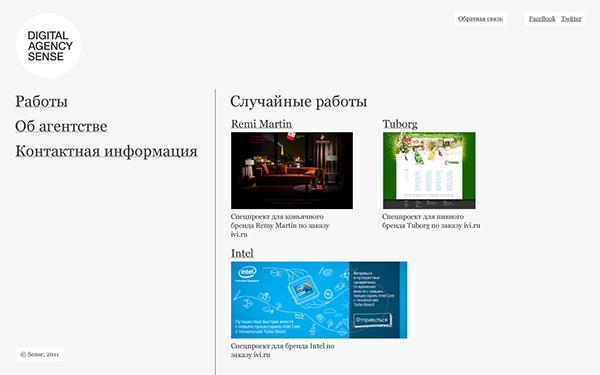The image size is (600, 375).
Task: Visit the FaceBook link
Action: tap(542, 18)
